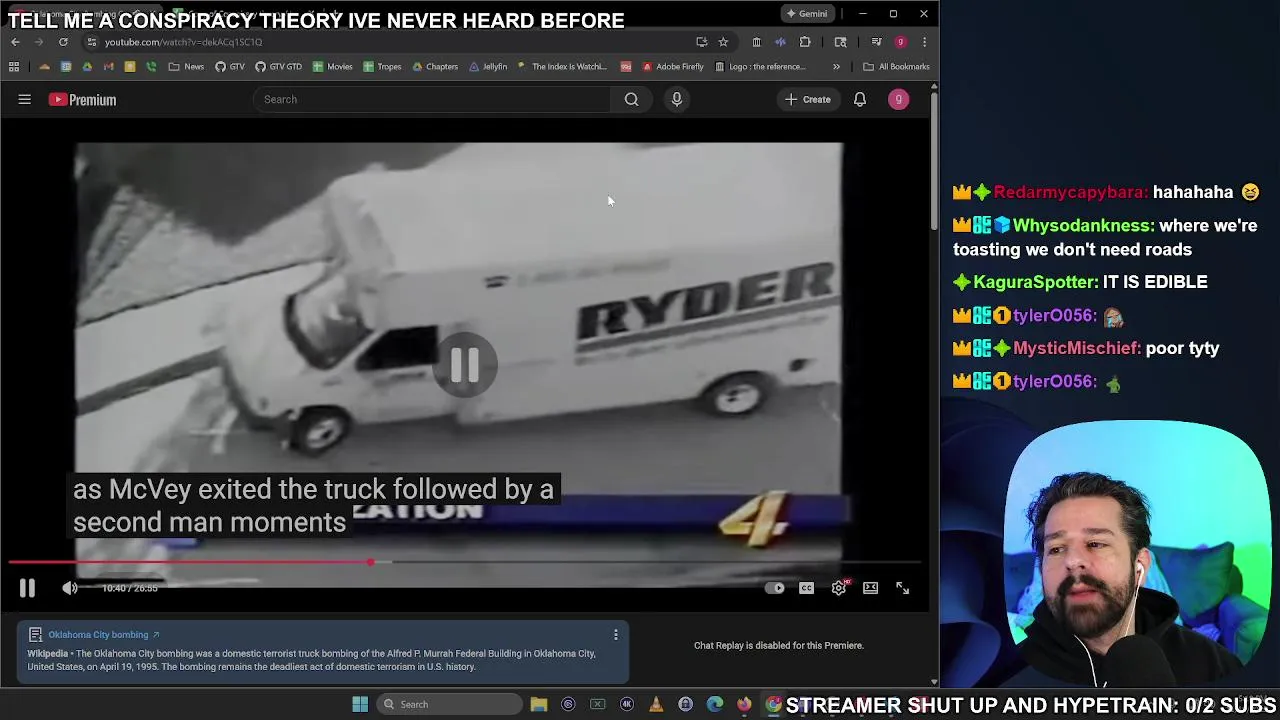Open YouTube notifications bell
Image resolution: width=1280 pixels, height=720 pixels.
coord(859,99)
